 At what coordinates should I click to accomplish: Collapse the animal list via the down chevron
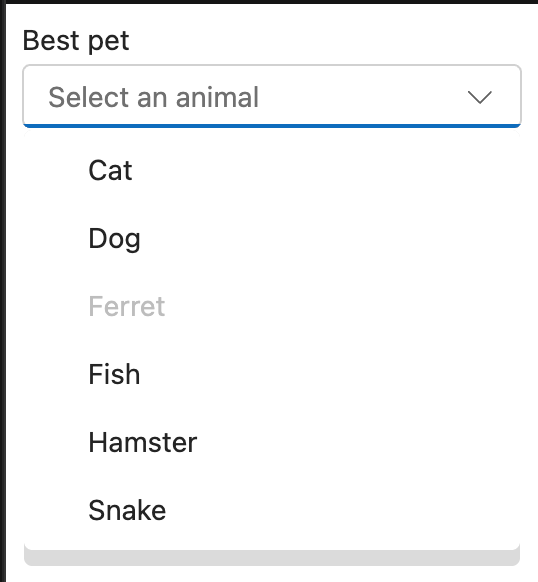[479, 97]
